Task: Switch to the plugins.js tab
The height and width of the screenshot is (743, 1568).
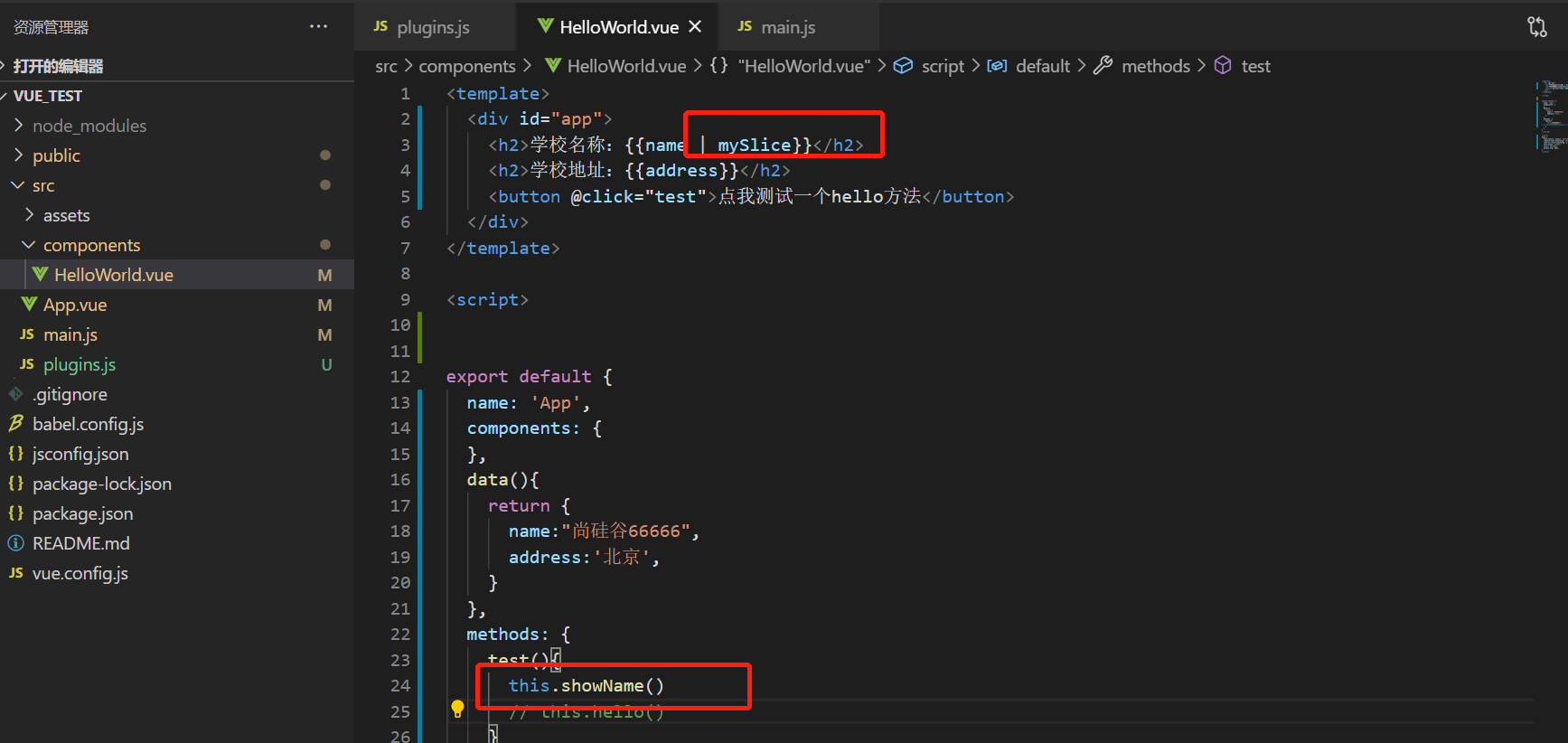Action: tap(434, 27)
